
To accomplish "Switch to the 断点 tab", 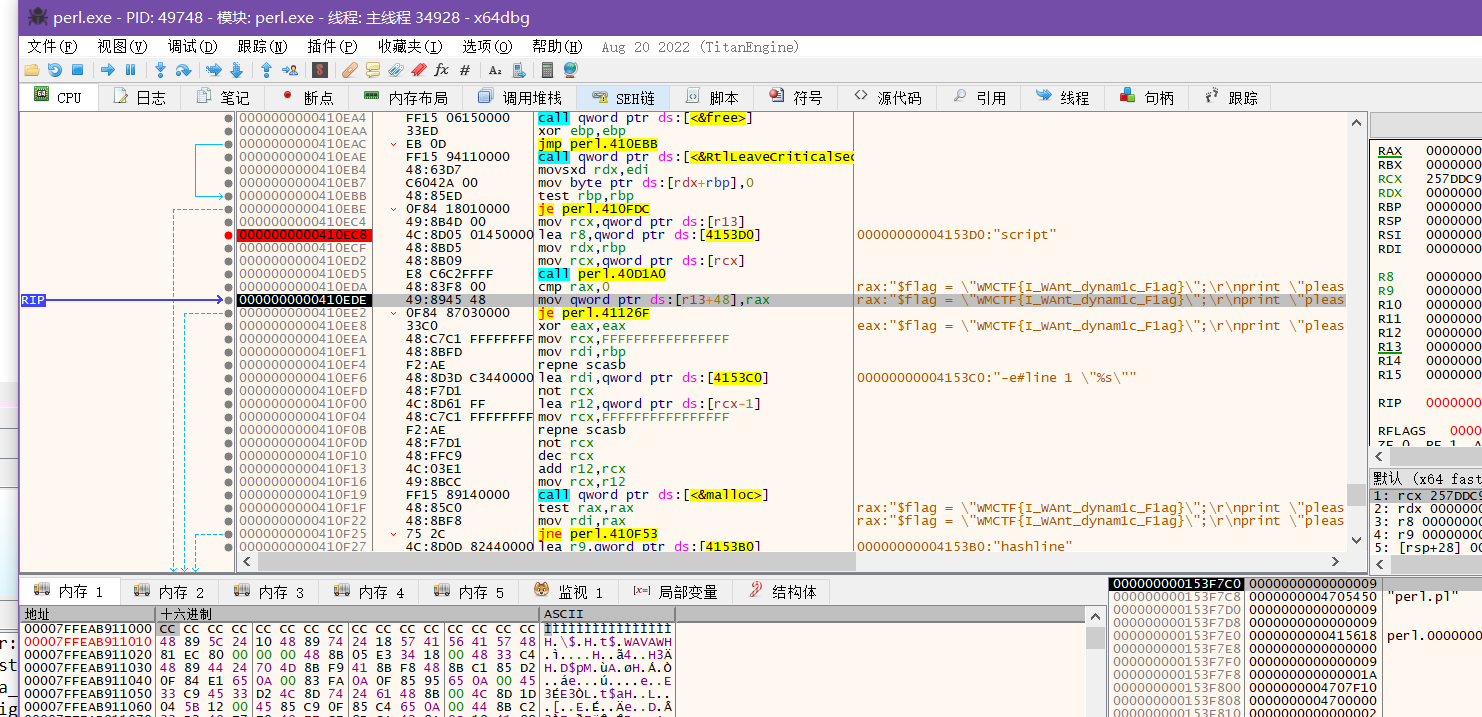I will [x=307, y=97].
